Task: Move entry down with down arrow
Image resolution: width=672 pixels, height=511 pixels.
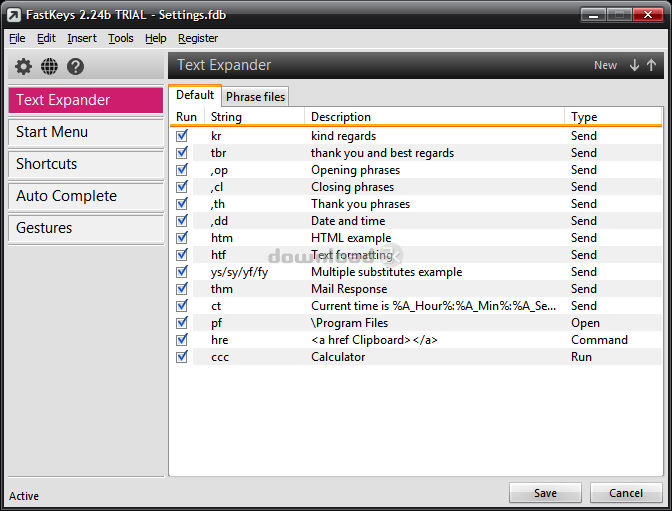Action: pos(634,65)
